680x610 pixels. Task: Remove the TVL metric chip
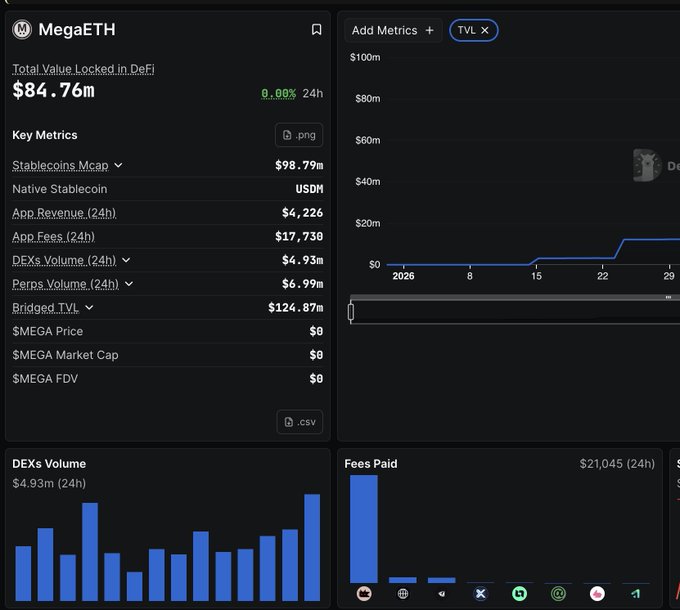coord(485,31)
